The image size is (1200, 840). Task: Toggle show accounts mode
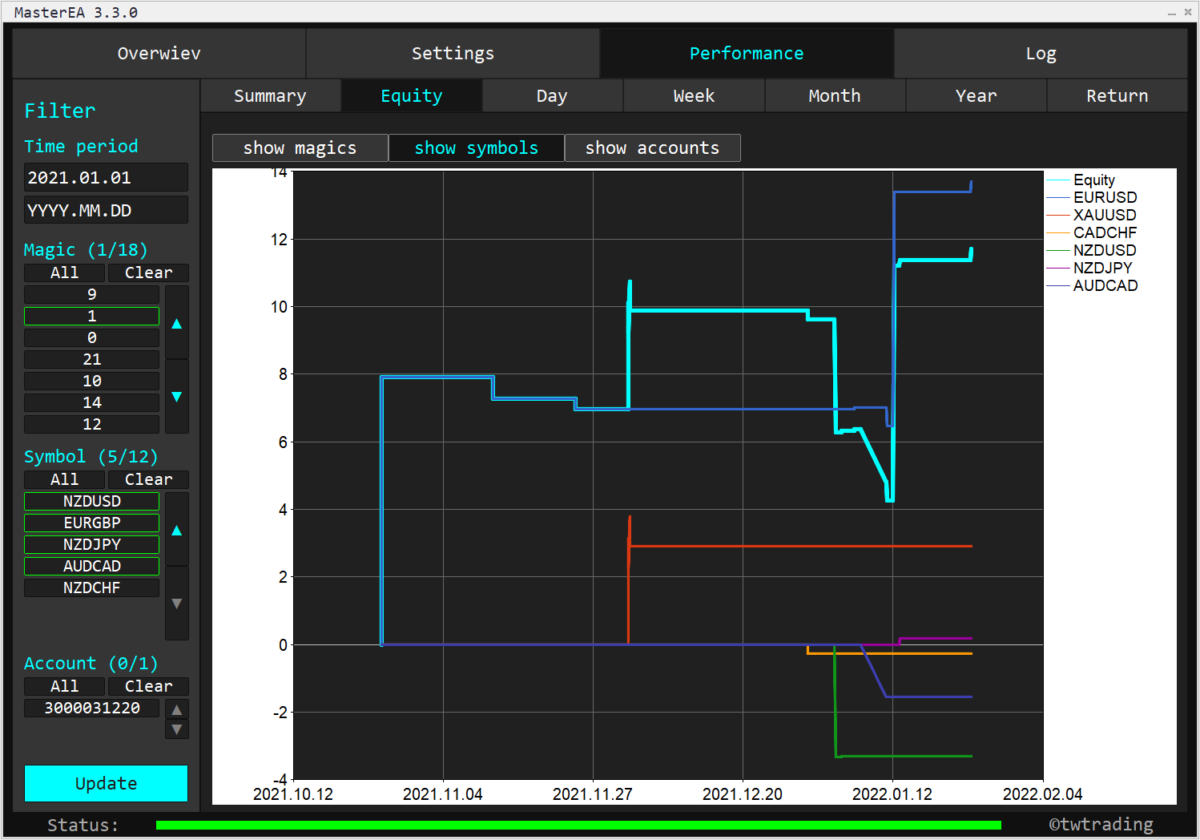coord(652,147)
